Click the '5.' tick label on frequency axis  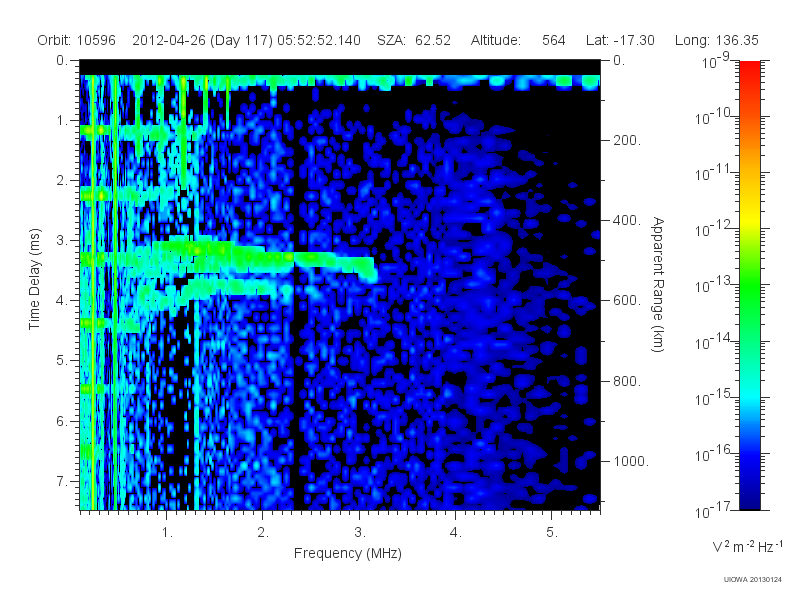(x=552, y=533)
